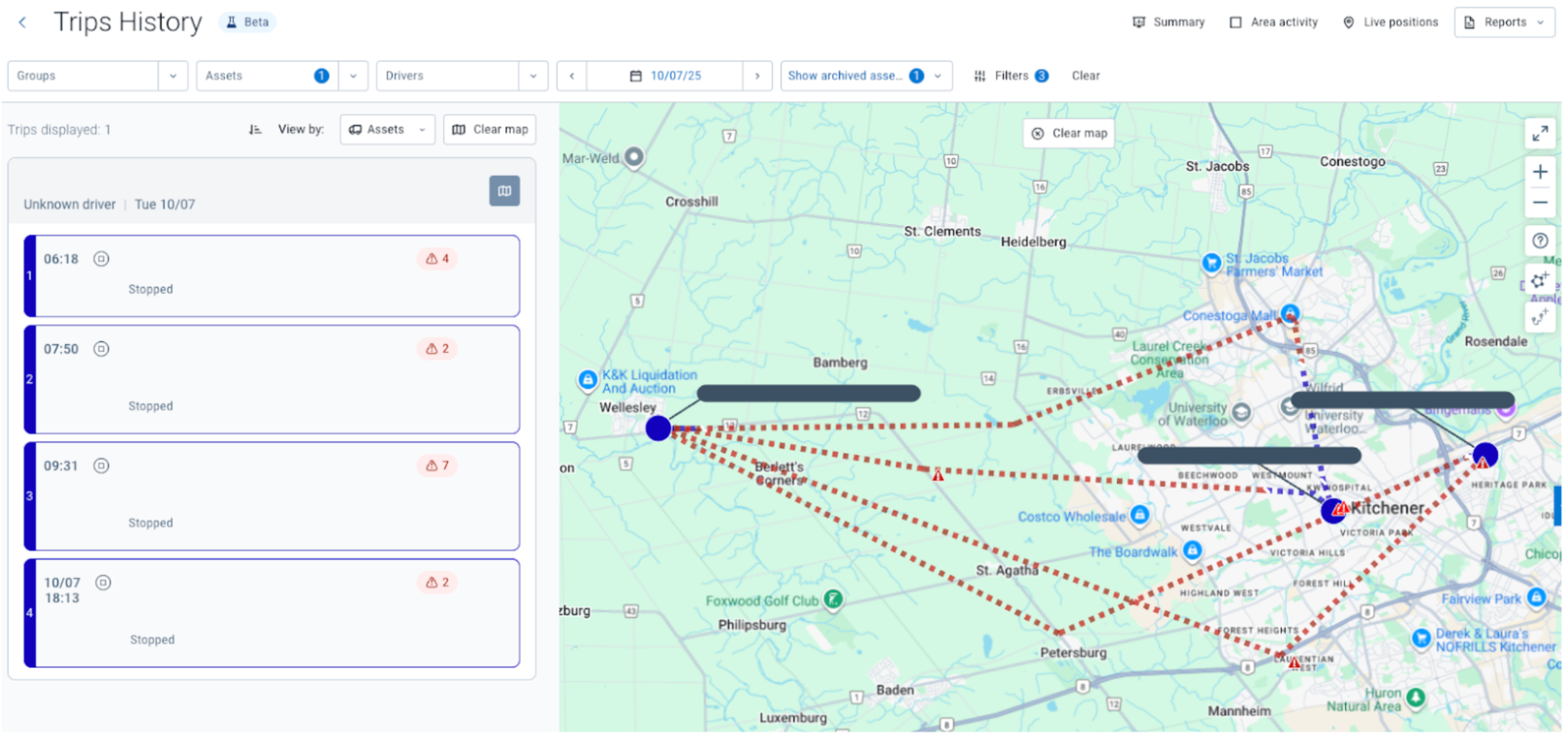Screen dimensions: 1568x737
Task: Click the 4 alerts badge on 06:18 trip
Action: 437,259
